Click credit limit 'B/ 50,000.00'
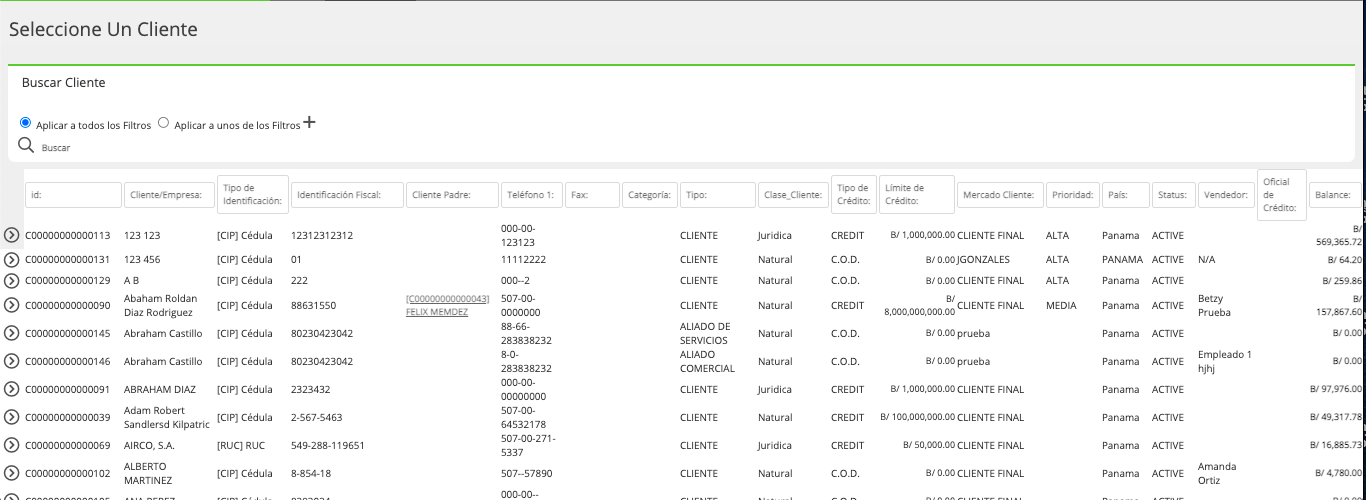Viewport: 1366px width, 500px height. point(929,446)
